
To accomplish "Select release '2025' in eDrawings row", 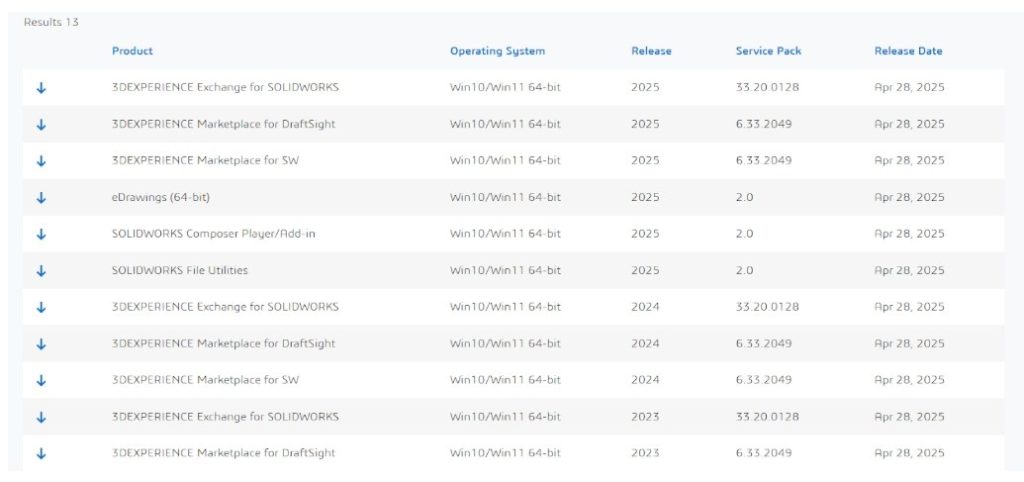I will point(645,197).
